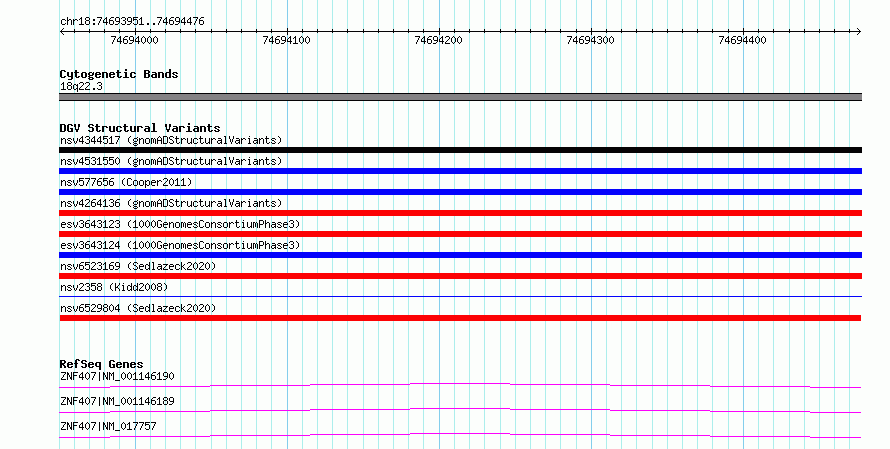The image size is (890, 449).
Task: Click the 74694000 ruler tick label
Action: point(135,40)
